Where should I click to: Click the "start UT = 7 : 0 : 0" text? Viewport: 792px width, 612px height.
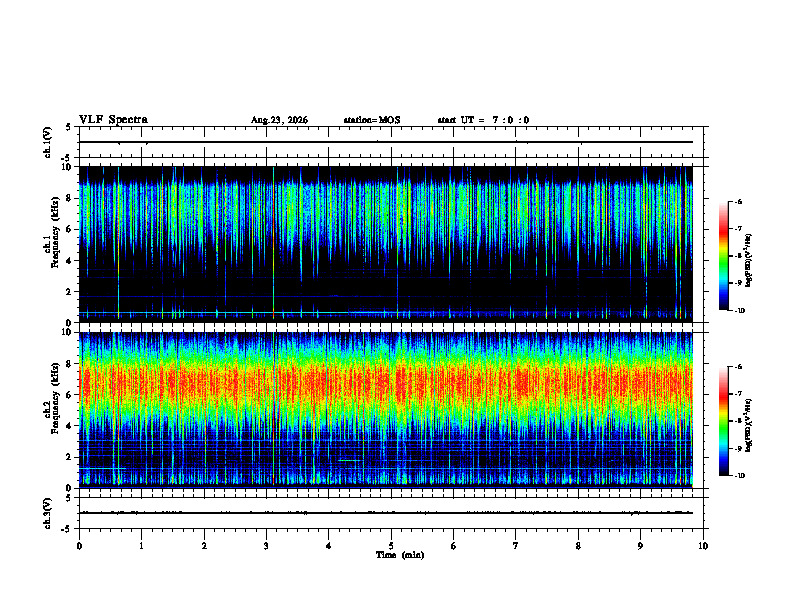click(x=483, y=120)
